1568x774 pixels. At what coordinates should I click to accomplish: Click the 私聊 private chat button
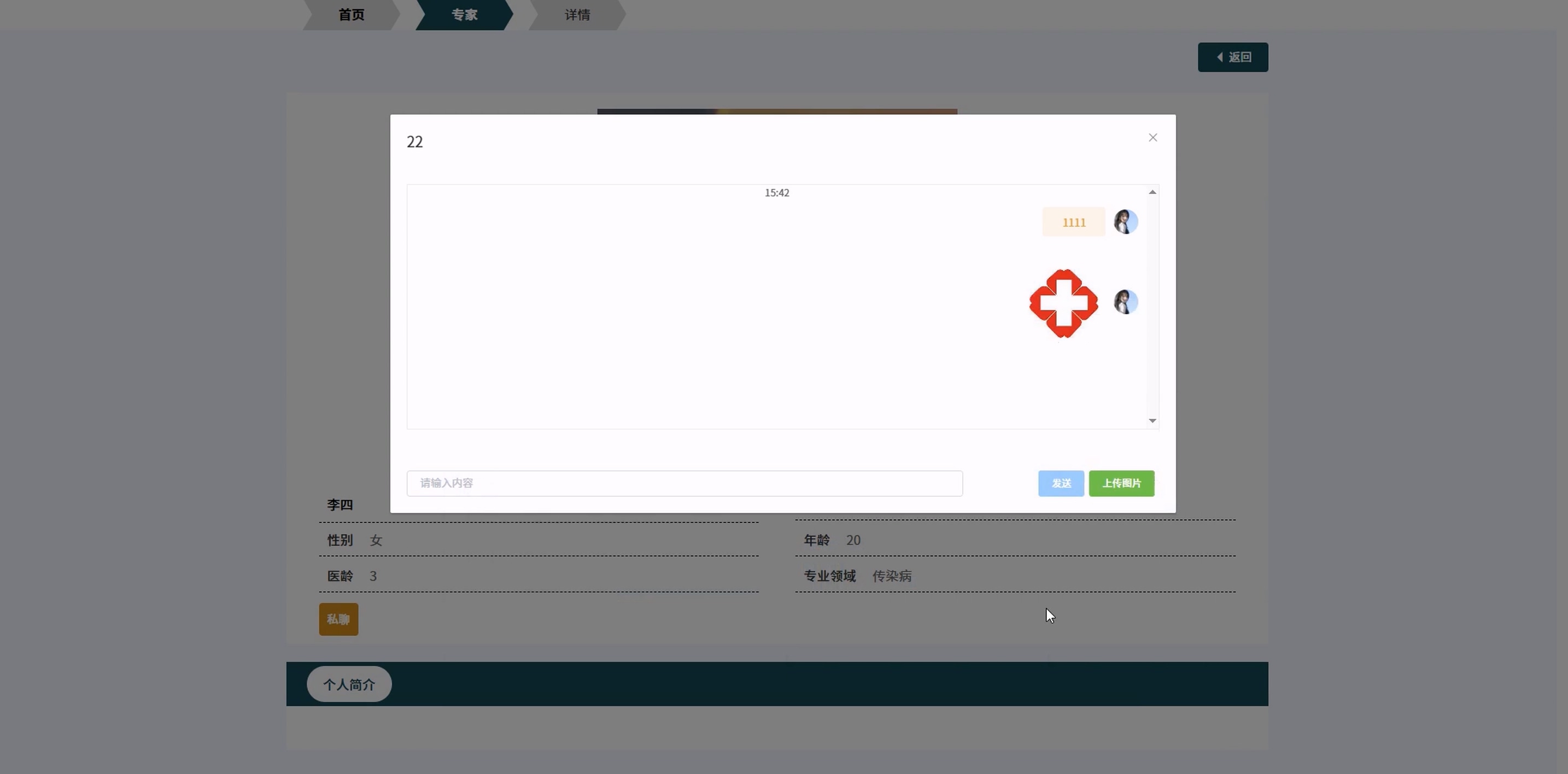(338, 619)
